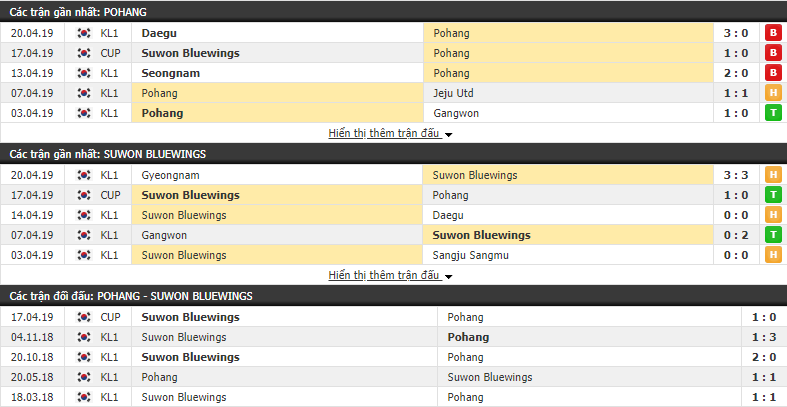Click Korean flag icon in Gyeongnam 20.04.19 row
The height and width of the screenshot is (407, 787).
click(83, 175)
